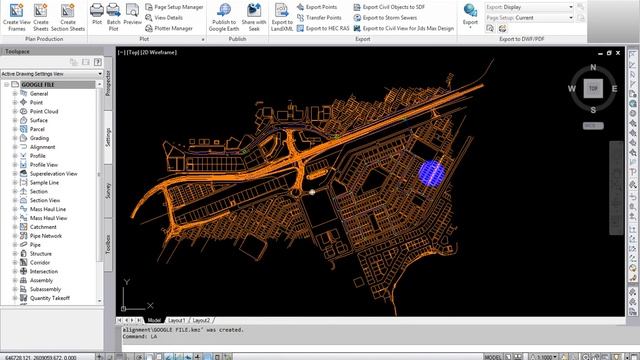Select the Parcel tree item
The width and height of the screenshot is (640, 360).
(37, 129)
